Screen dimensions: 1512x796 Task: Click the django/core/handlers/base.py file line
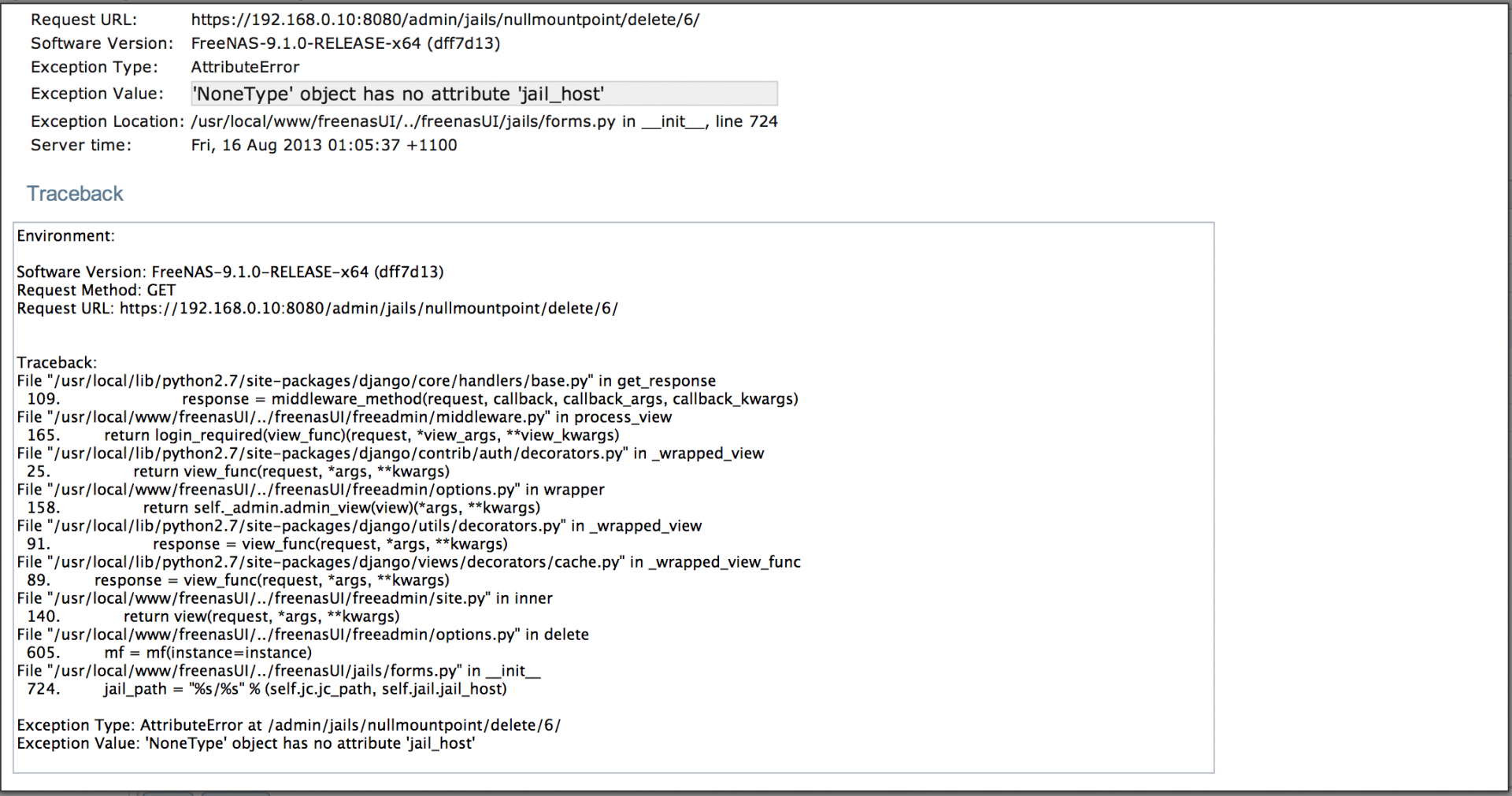[366, 381]
